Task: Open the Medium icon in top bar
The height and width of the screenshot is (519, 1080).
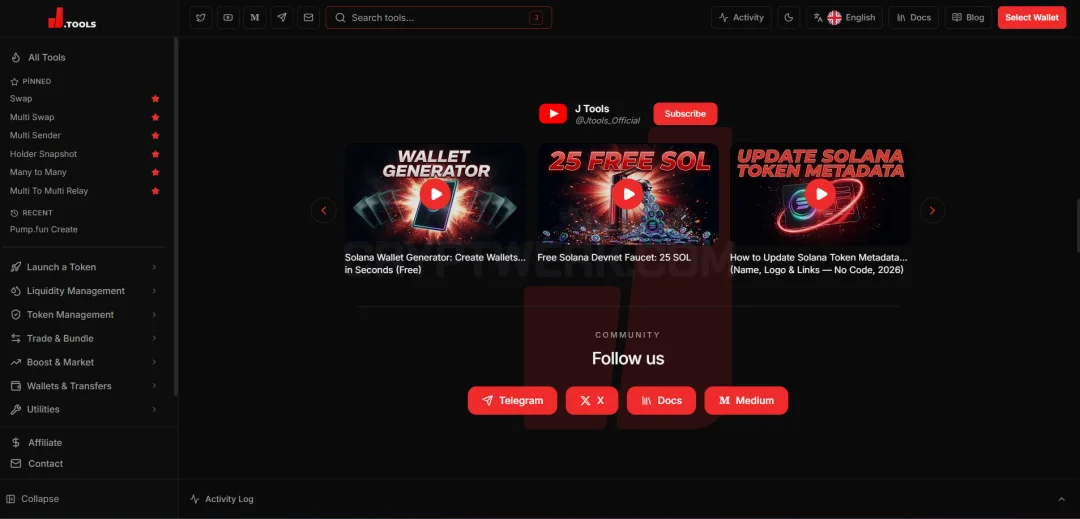Action: click(x=255, y=17)
